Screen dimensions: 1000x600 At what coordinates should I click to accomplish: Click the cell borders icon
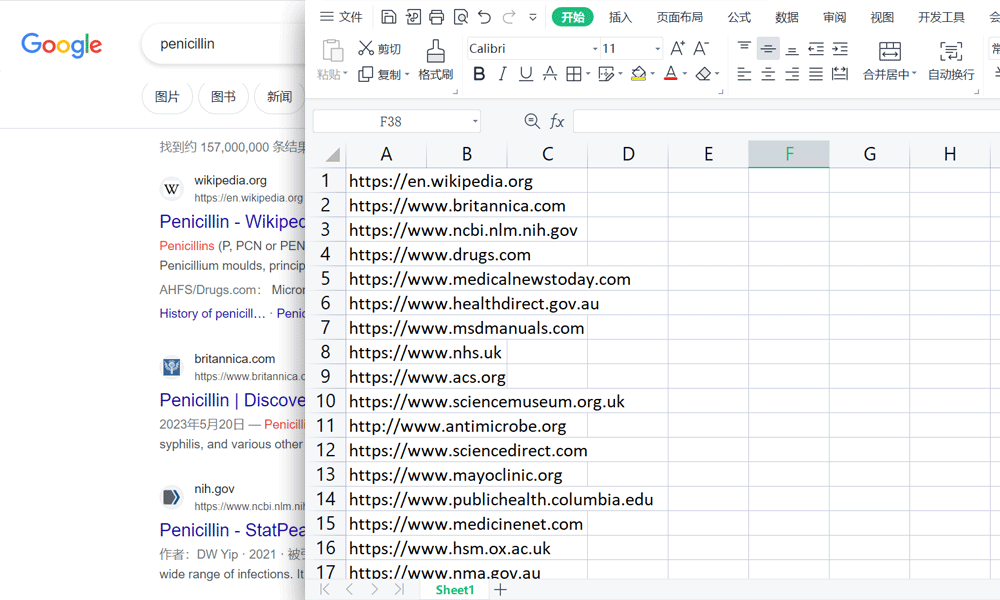pos(573,74)
